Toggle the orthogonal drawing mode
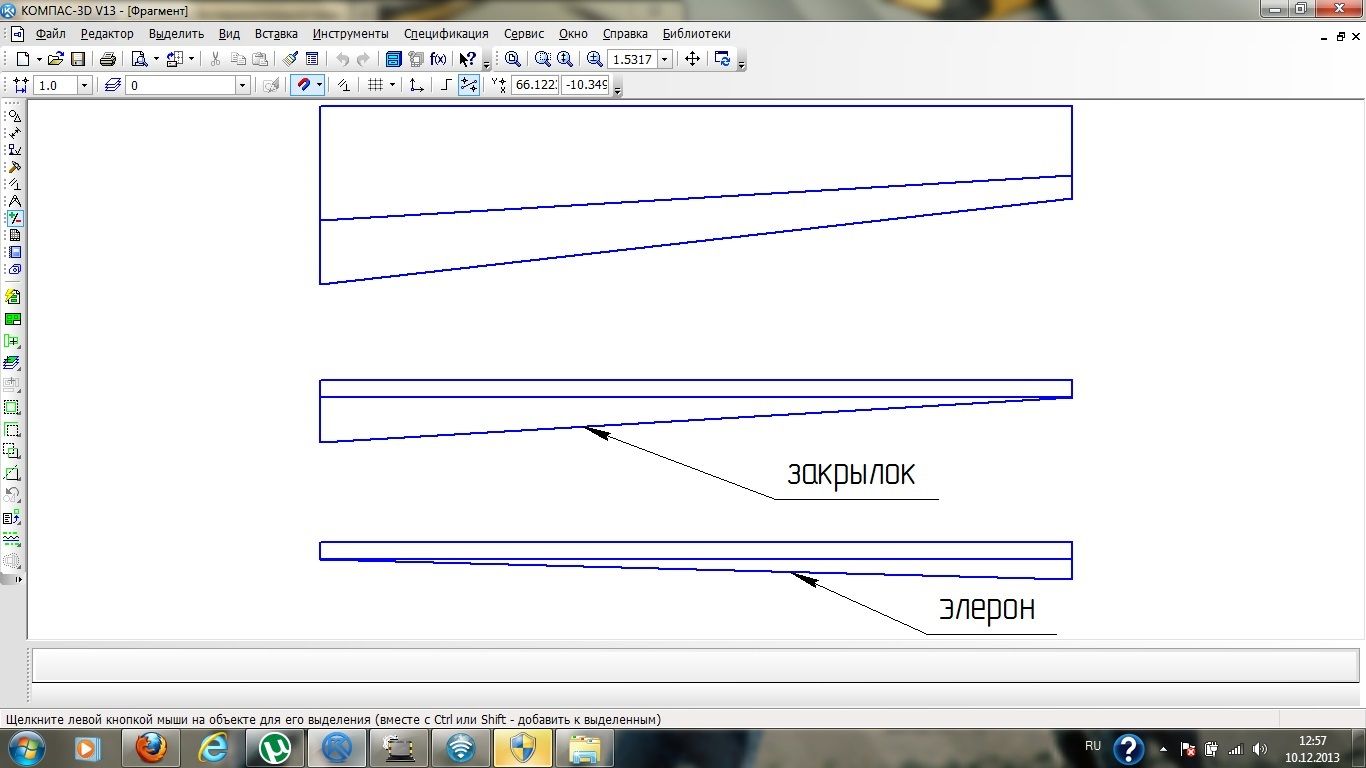The width and height of the screenshot is (1366, 768). tap(446, 85)
